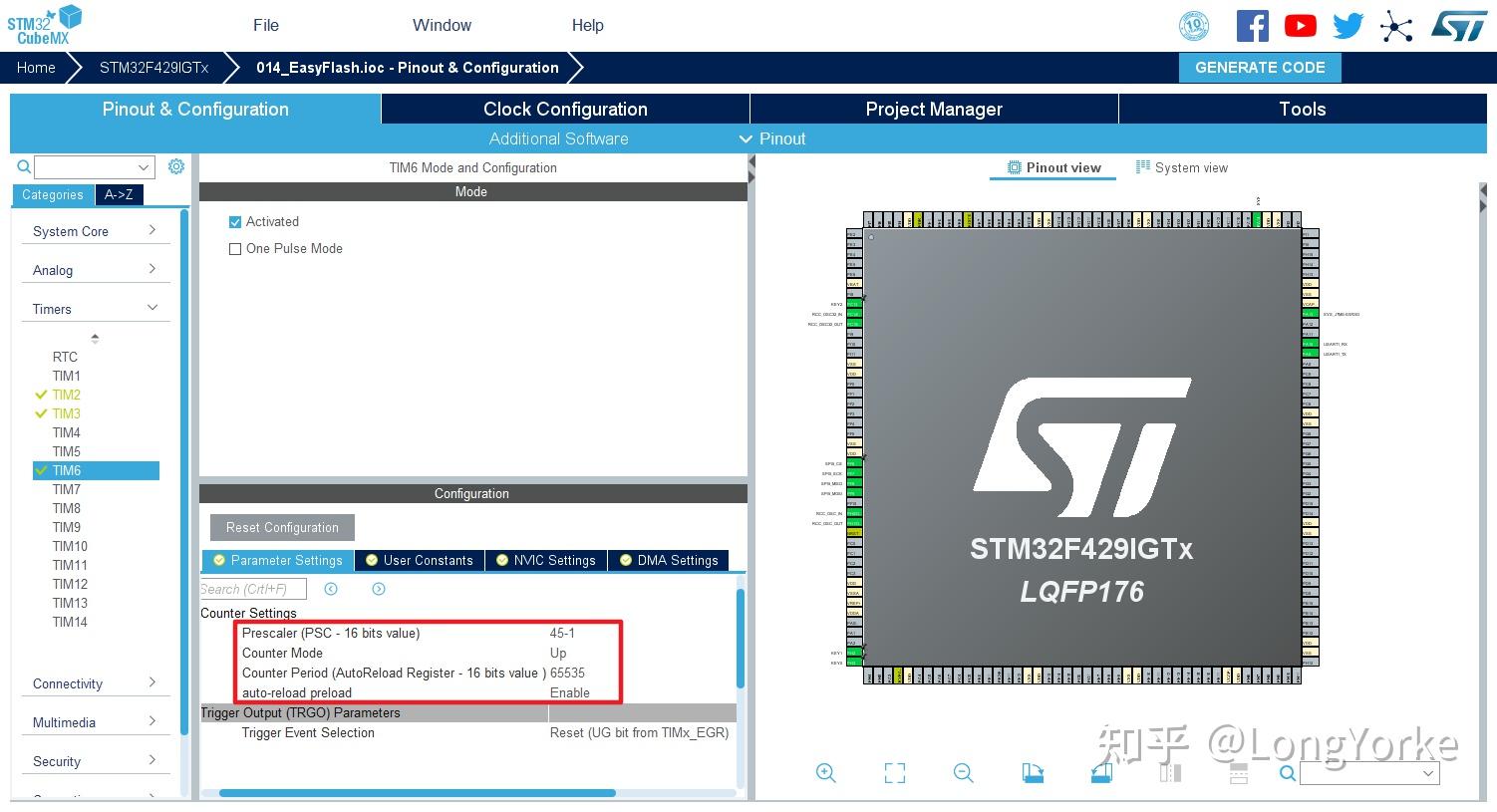Zoom out of the pinout view
The width and height of the screenshot is (1497, 812).
point(962,773)
